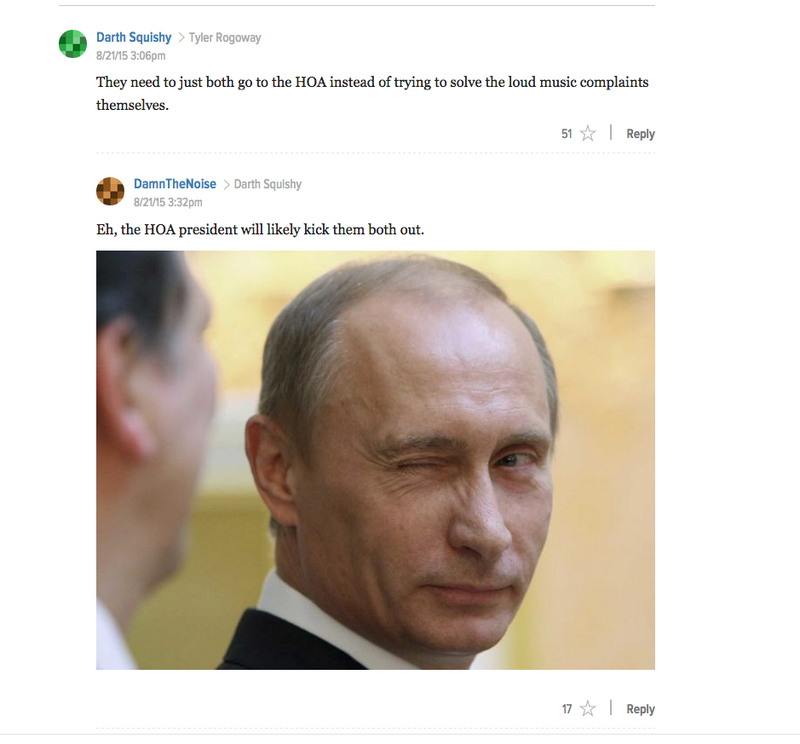800x744 pixels.
Task: Reply to DamnTheNoise's comment
Action: [640, 709]
